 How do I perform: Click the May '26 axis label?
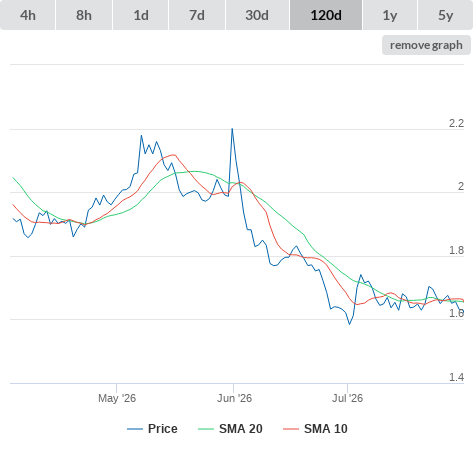(117, 398)
